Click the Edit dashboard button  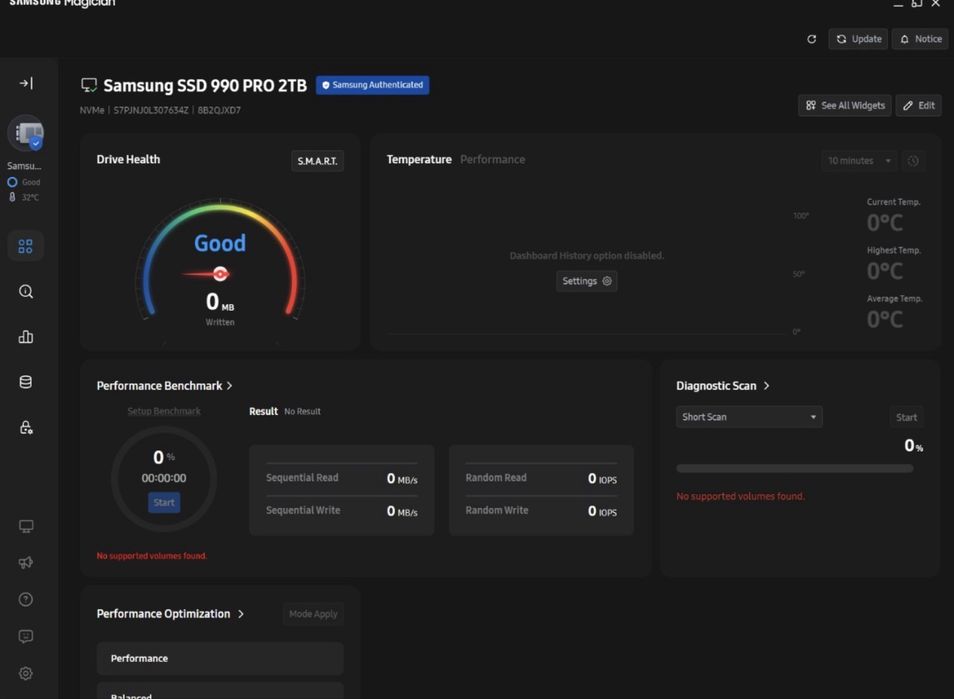(x=919, y=106)
